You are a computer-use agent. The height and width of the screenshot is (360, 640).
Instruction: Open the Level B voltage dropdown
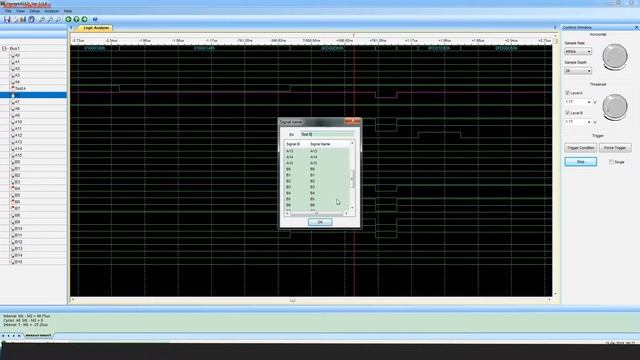click(589, 122)
